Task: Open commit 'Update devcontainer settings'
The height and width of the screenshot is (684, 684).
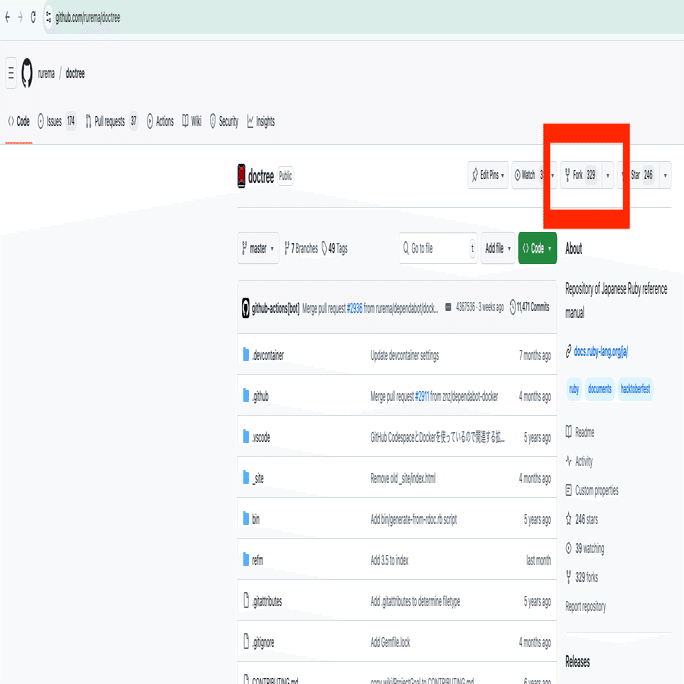Action: 405,356
